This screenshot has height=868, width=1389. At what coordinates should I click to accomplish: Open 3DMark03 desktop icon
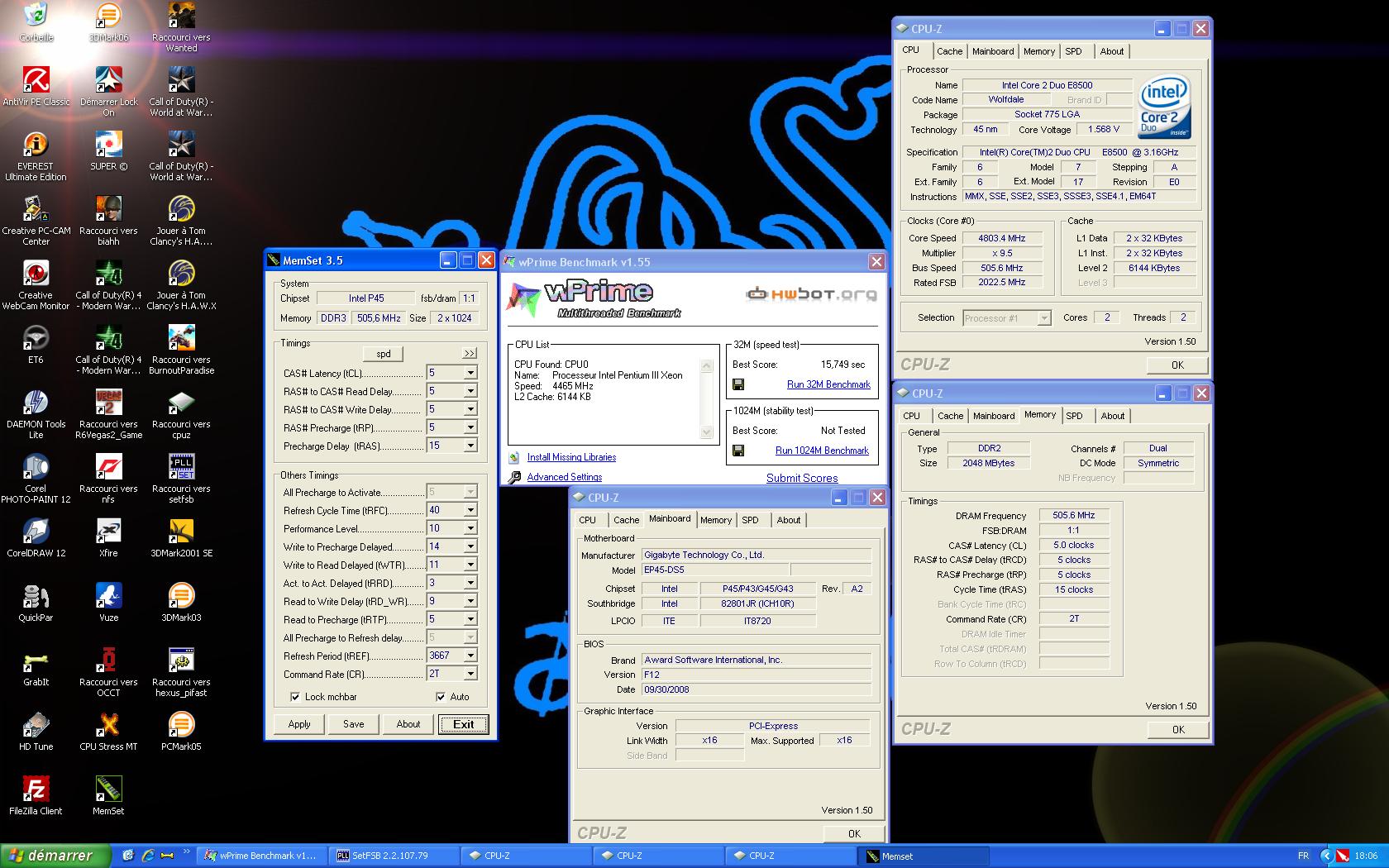[181, 602]
